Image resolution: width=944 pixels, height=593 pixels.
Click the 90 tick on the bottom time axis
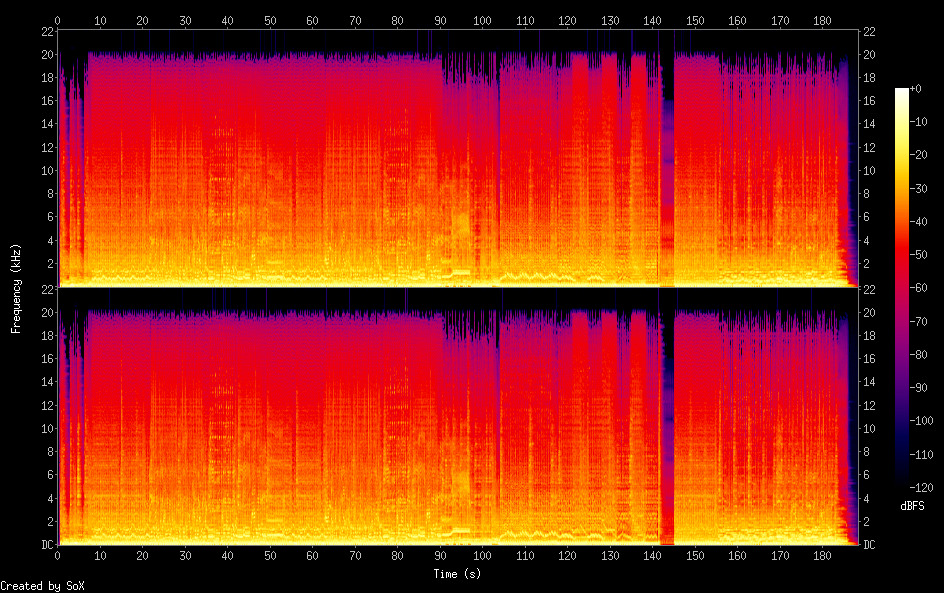pos(440,555)
